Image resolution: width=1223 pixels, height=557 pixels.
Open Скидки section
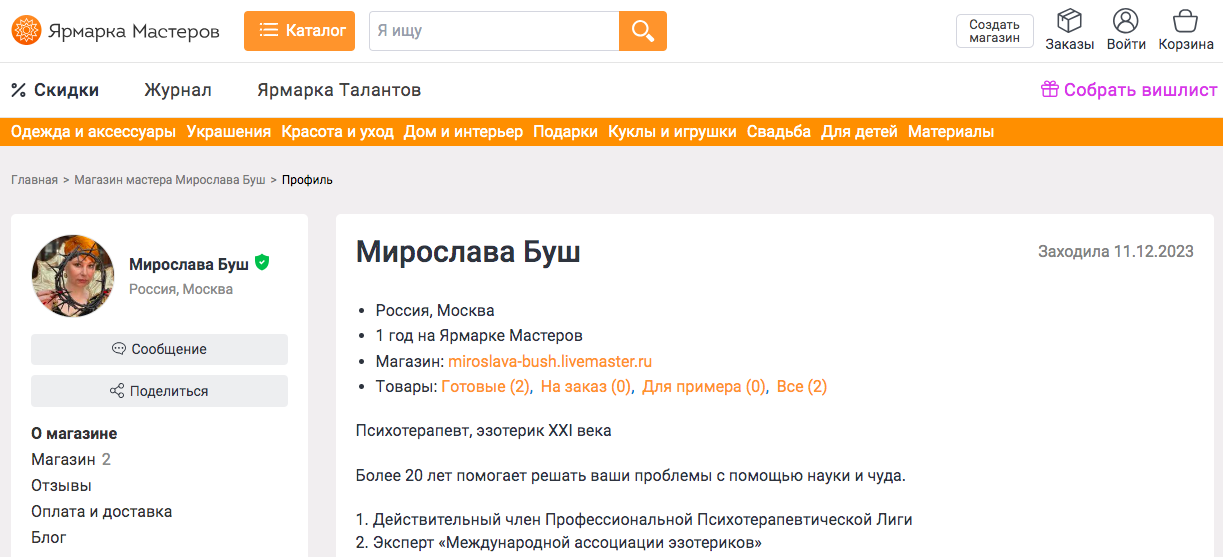pos(55,90)
